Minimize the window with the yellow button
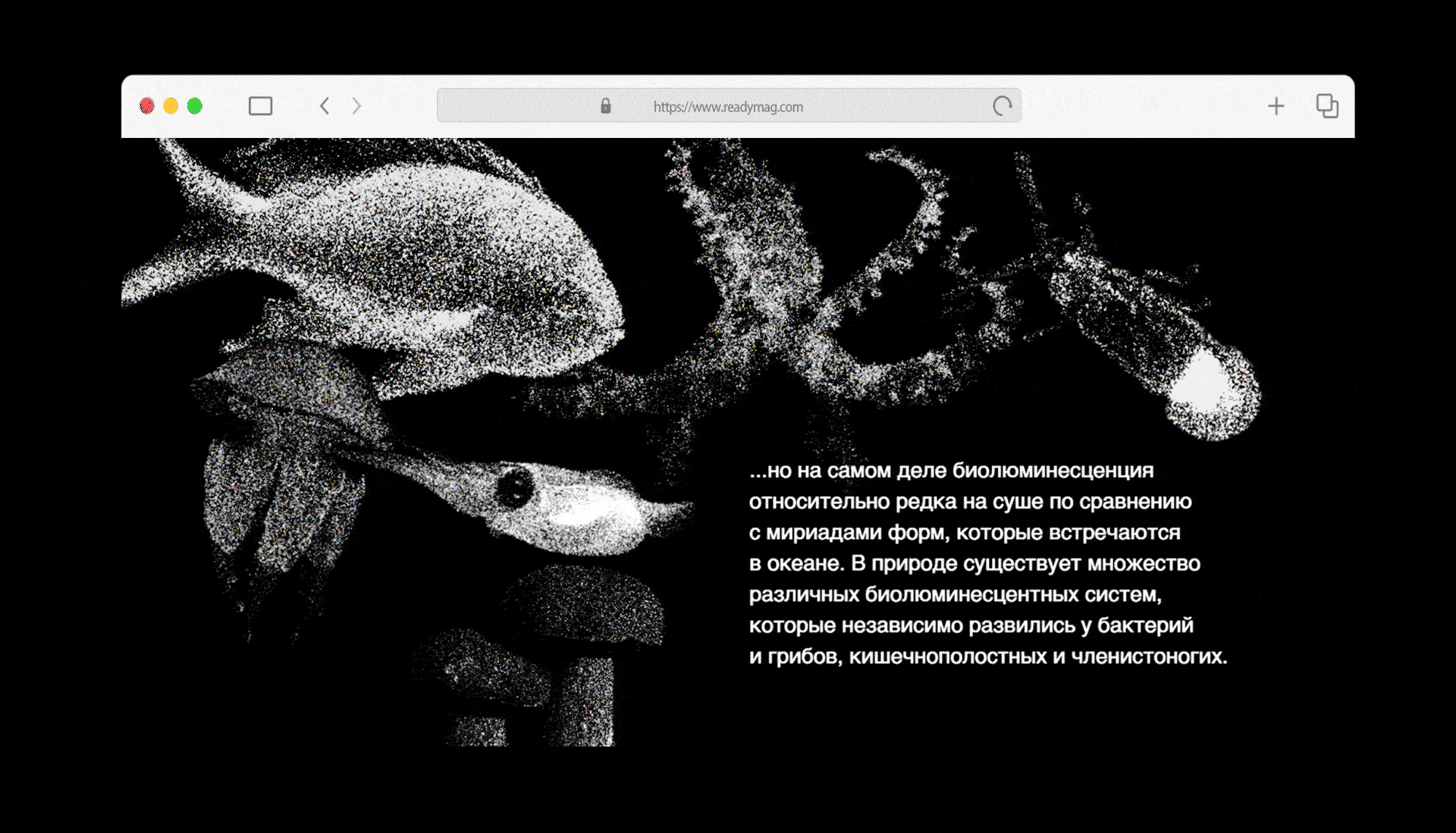Viewport: 1456px width, 833px height. point(171,106)
